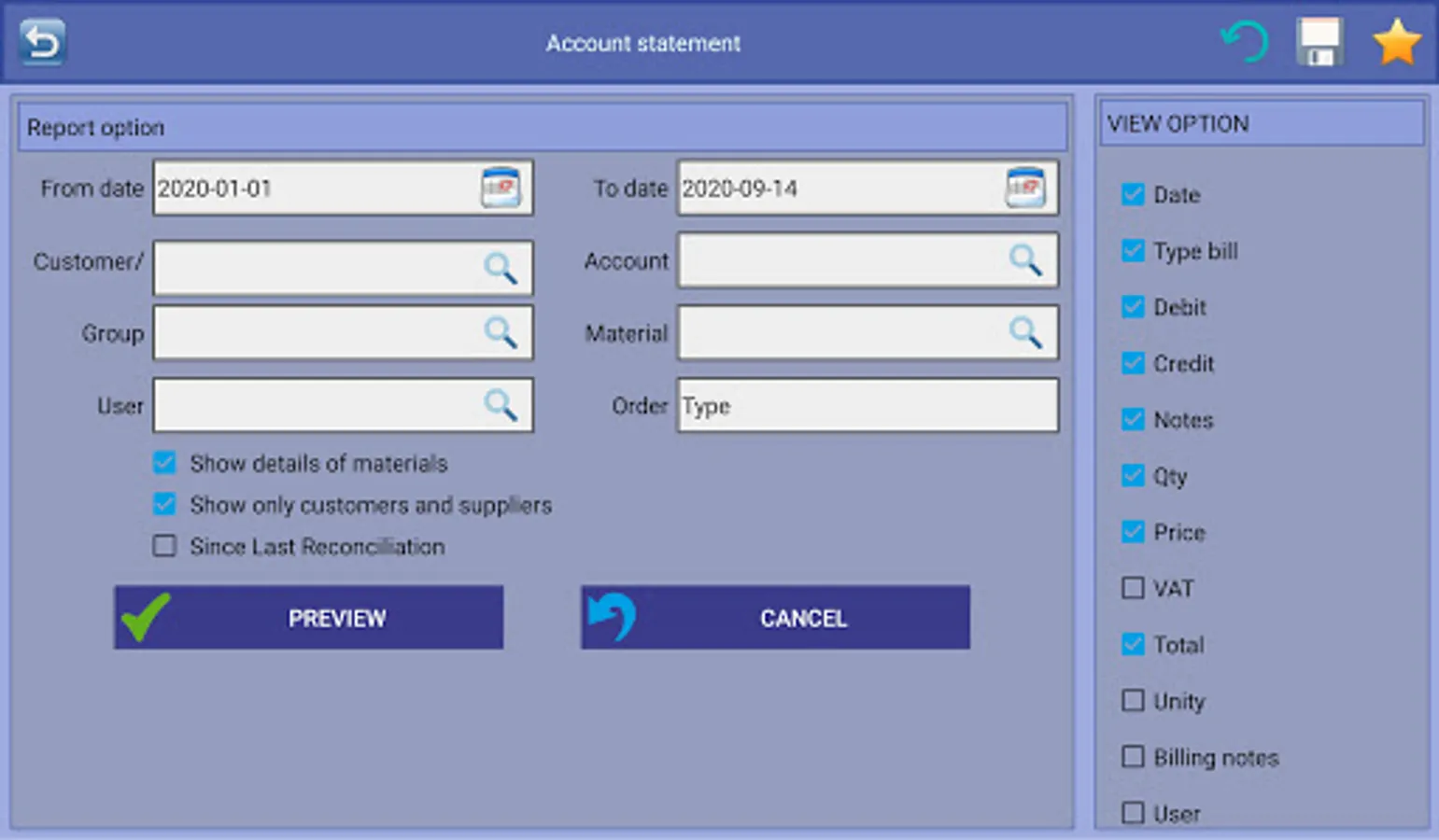Check the VAT view option
The width and height of the screenshot is (1439, 840).
coord(1133,587)
